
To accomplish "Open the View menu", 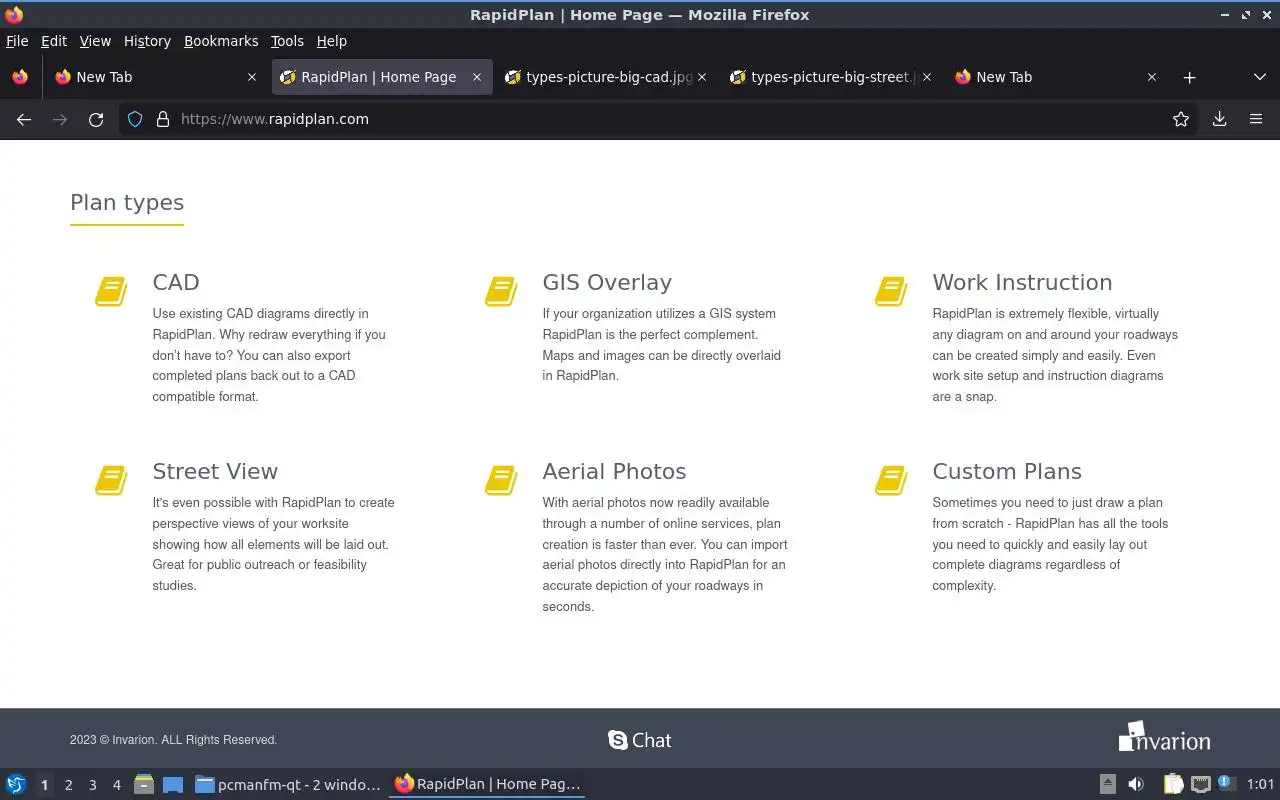I will coord(95,41).
